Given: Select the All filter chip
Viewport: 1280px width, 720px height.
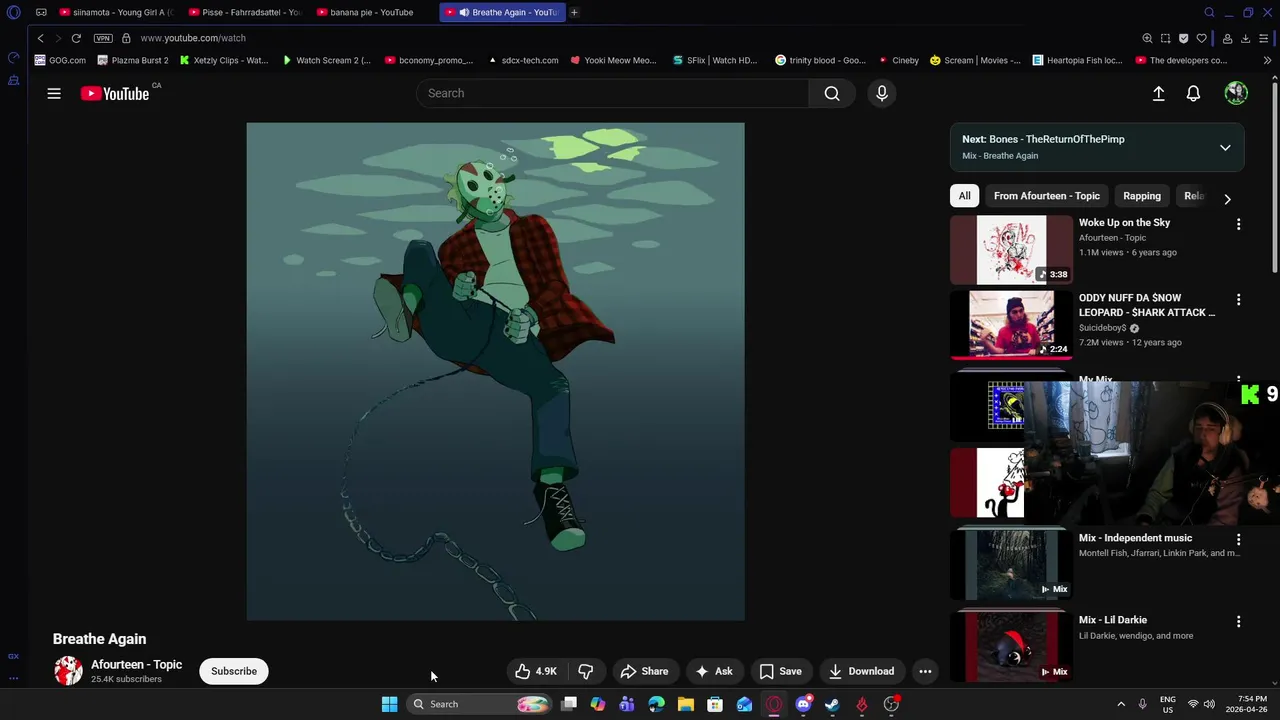Looking at the screenshot, I should coord(964,196).
